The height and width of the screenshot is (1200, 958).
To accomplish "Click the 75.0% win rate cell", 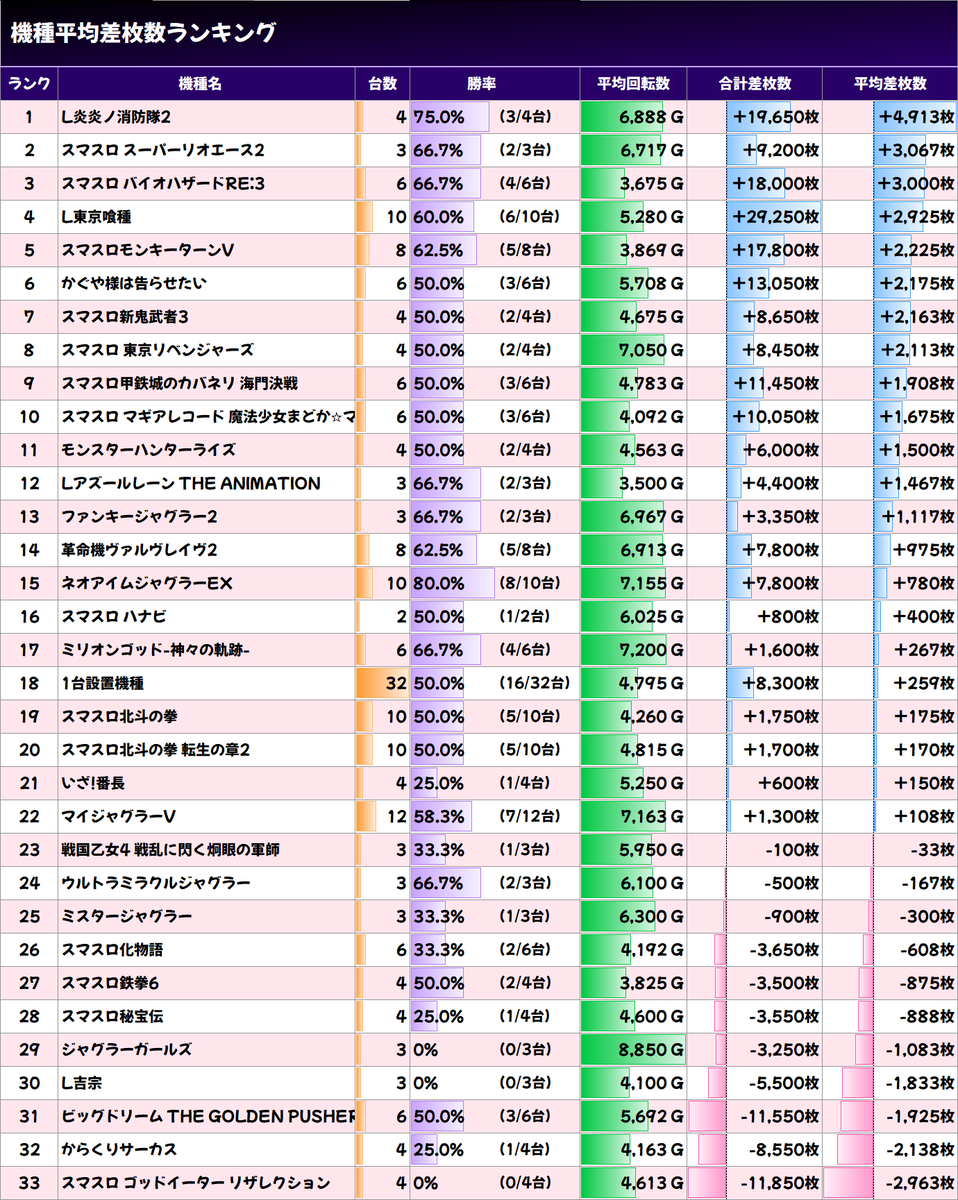I will click(x=494, y=117).
